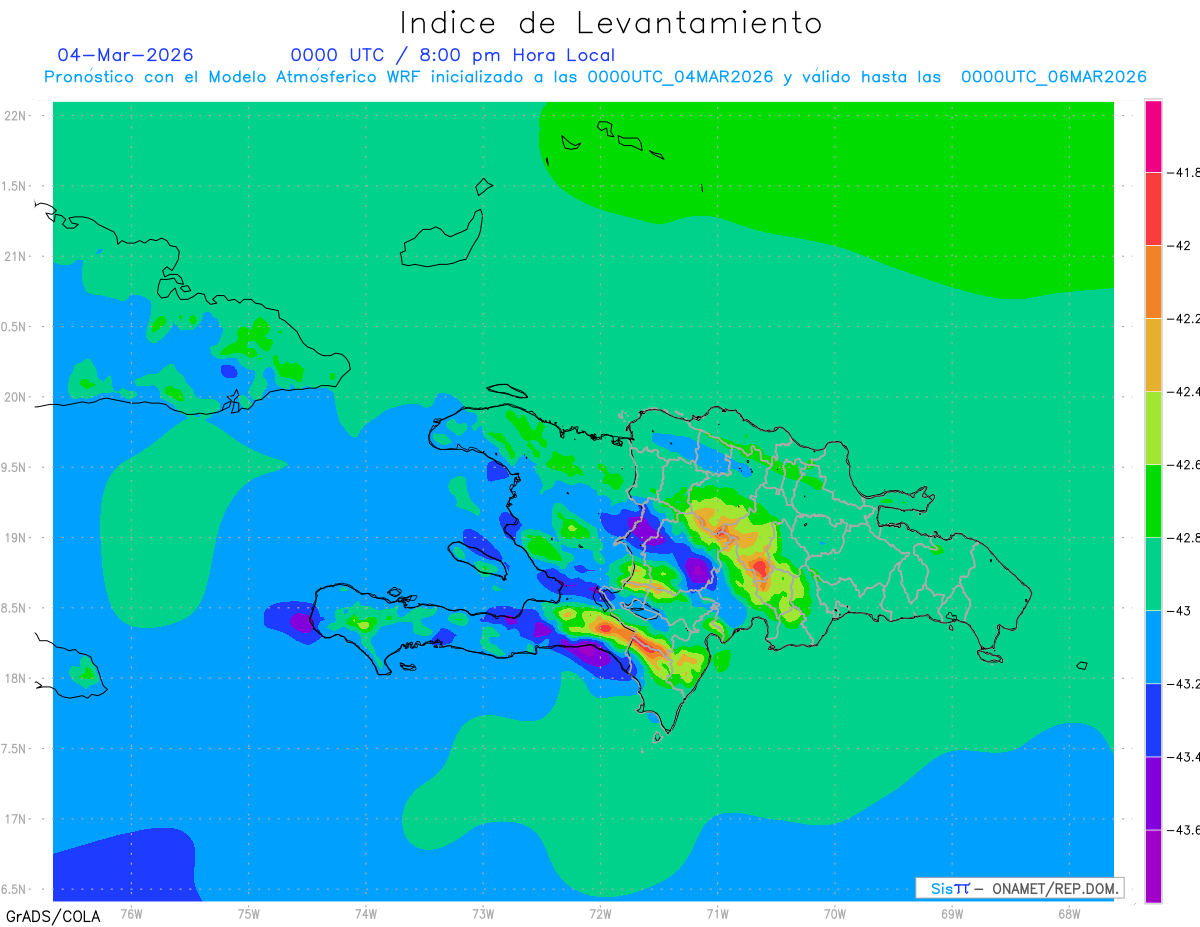Click the latitude label "22N"

[x=16, y=115]
